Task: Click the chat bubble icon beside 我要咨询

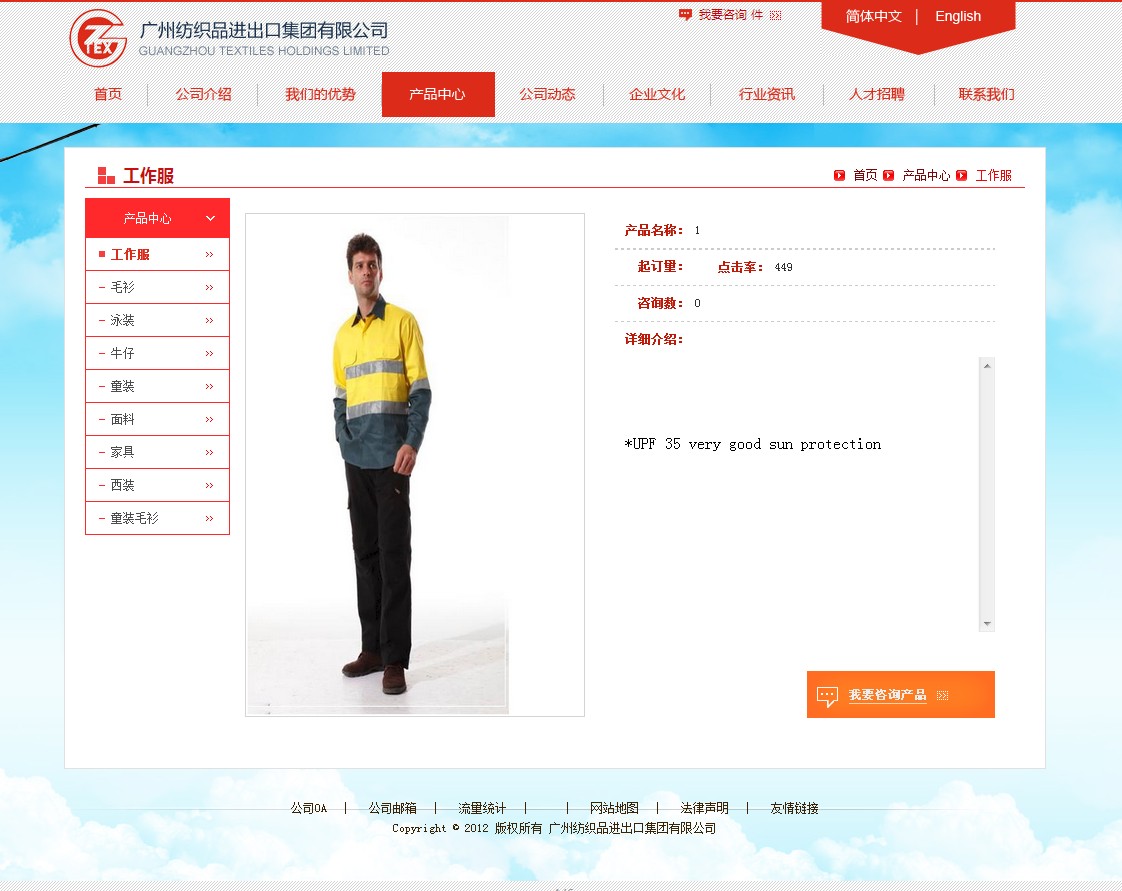Action: tap(685, 15)
